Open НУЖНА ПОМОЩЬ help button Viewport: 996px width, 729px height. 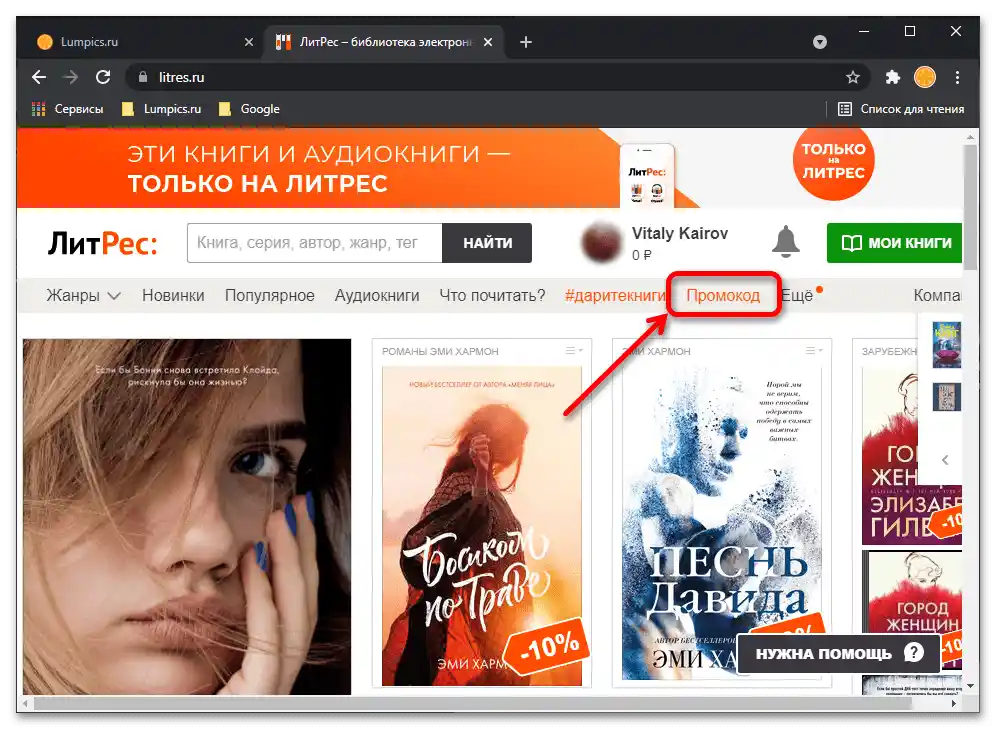(838, 653)
